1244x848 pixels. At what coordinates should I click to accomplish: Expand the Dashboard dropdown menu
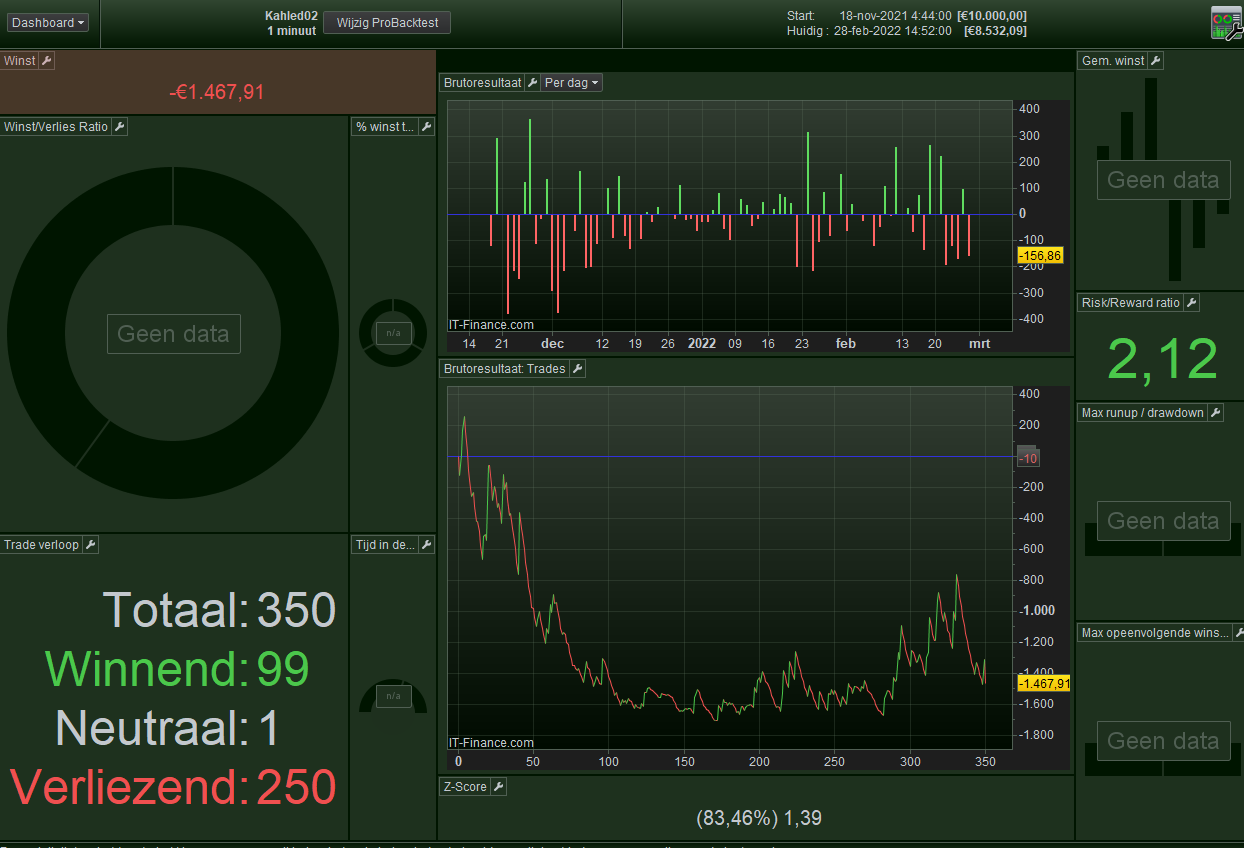point(49,22)
